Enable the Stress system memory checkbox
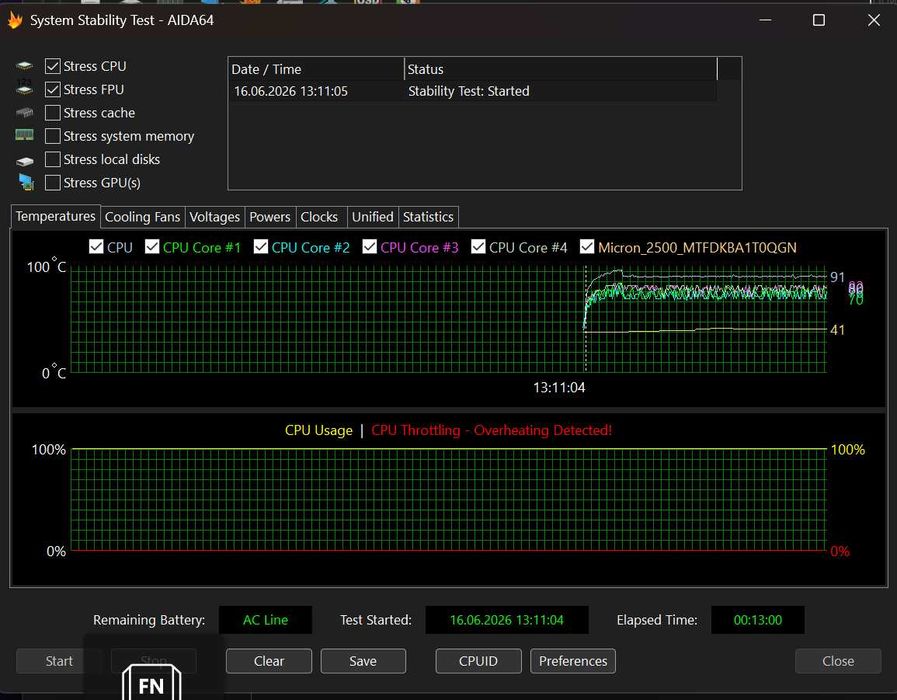The width and height of the screenshot is (897, 700). coord(53,136)
